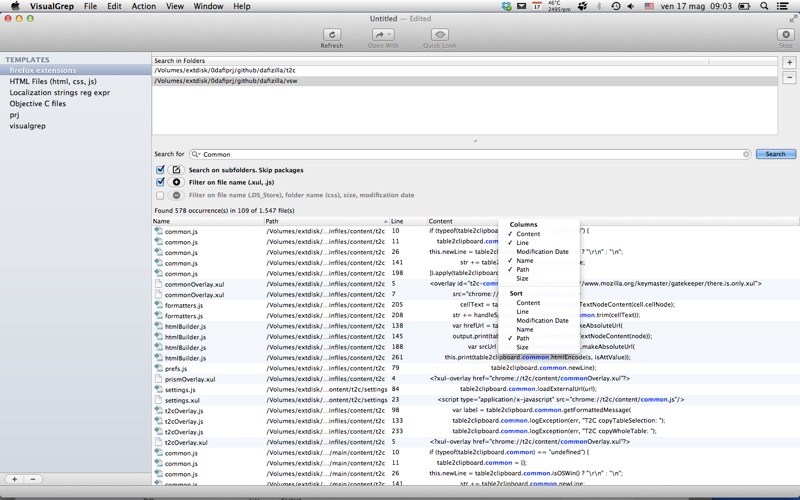Clear the search field text
Image resolution: width=800 pixels, height=500 pixels.
point(745,154)
